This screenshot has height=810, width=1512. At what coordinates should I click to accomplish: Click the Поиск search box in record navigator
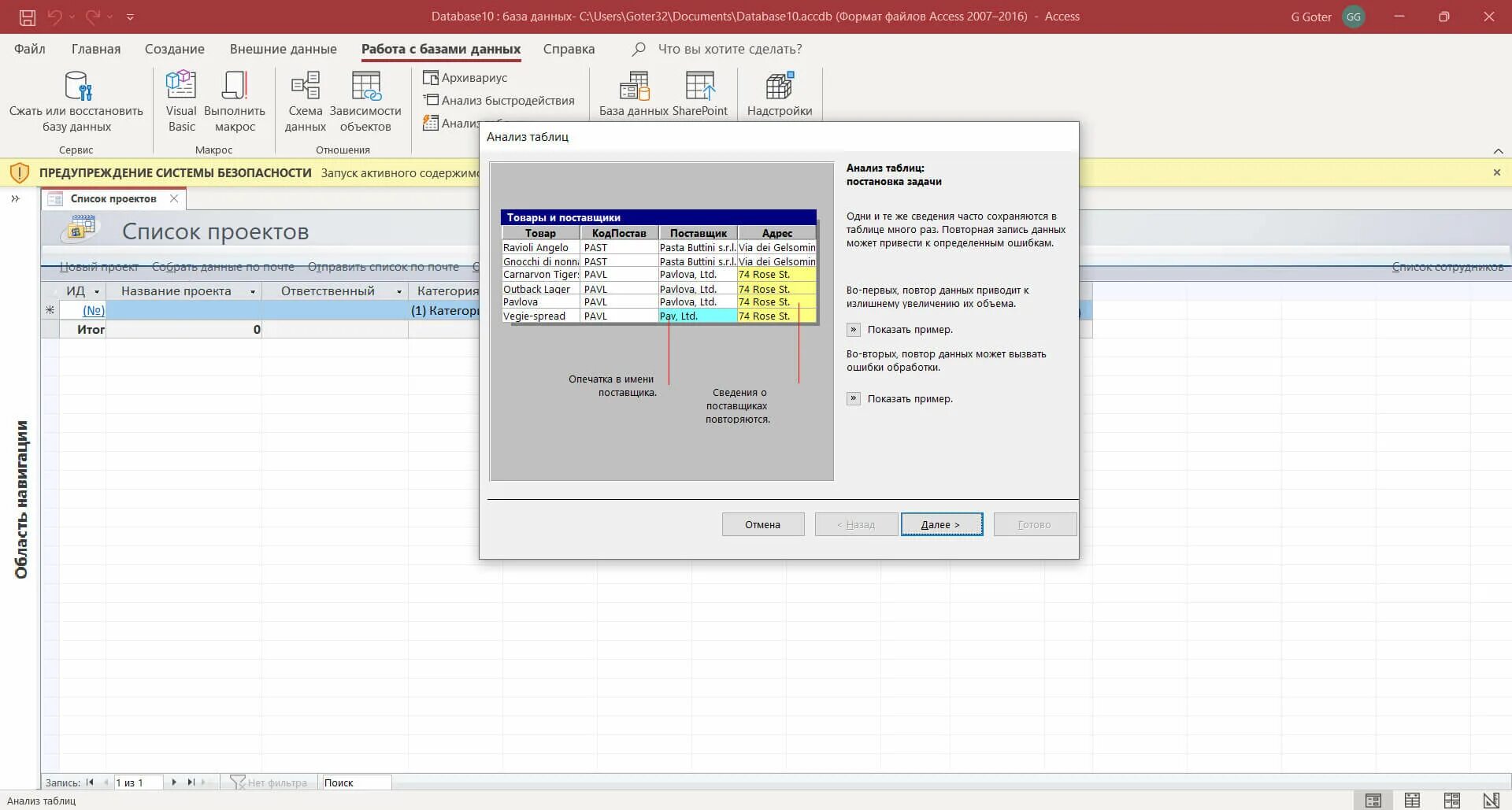coord(356,782)
